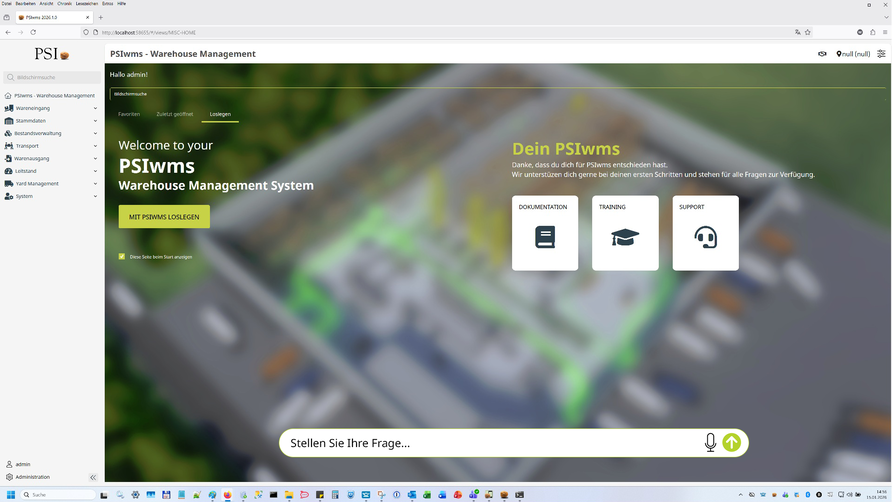The image size is (892, 502).
Task: Bookmark the page with star icon
Action: coord(808,32)
